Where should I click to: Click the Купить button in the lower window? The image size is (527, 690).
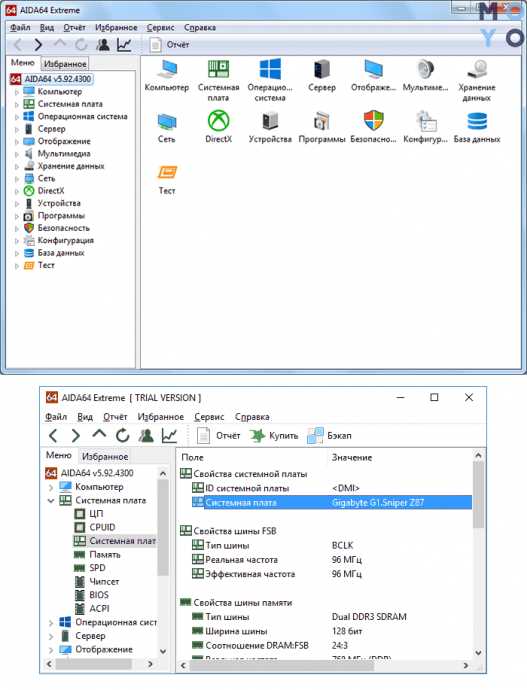pyautogui.click(x=274, y=436)
